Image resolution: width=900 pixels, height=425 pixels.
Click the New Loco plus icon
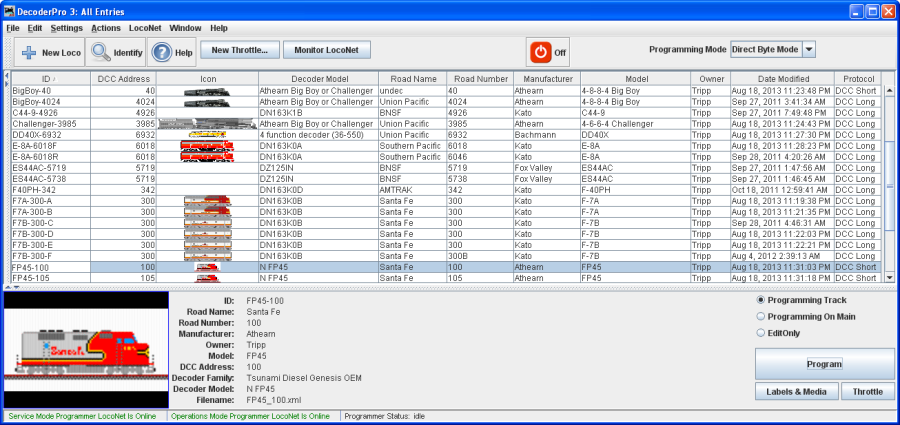(28, 52)
